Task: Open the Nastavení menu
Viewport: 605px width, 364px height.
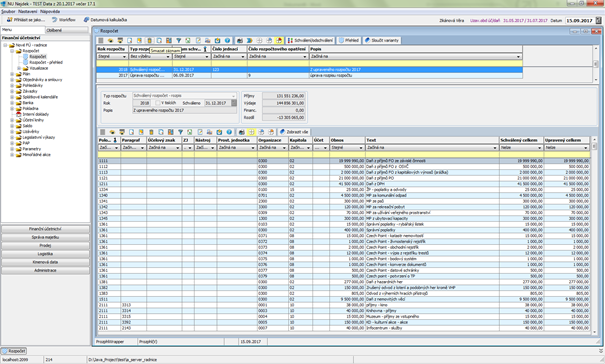Action: [28, 12]
